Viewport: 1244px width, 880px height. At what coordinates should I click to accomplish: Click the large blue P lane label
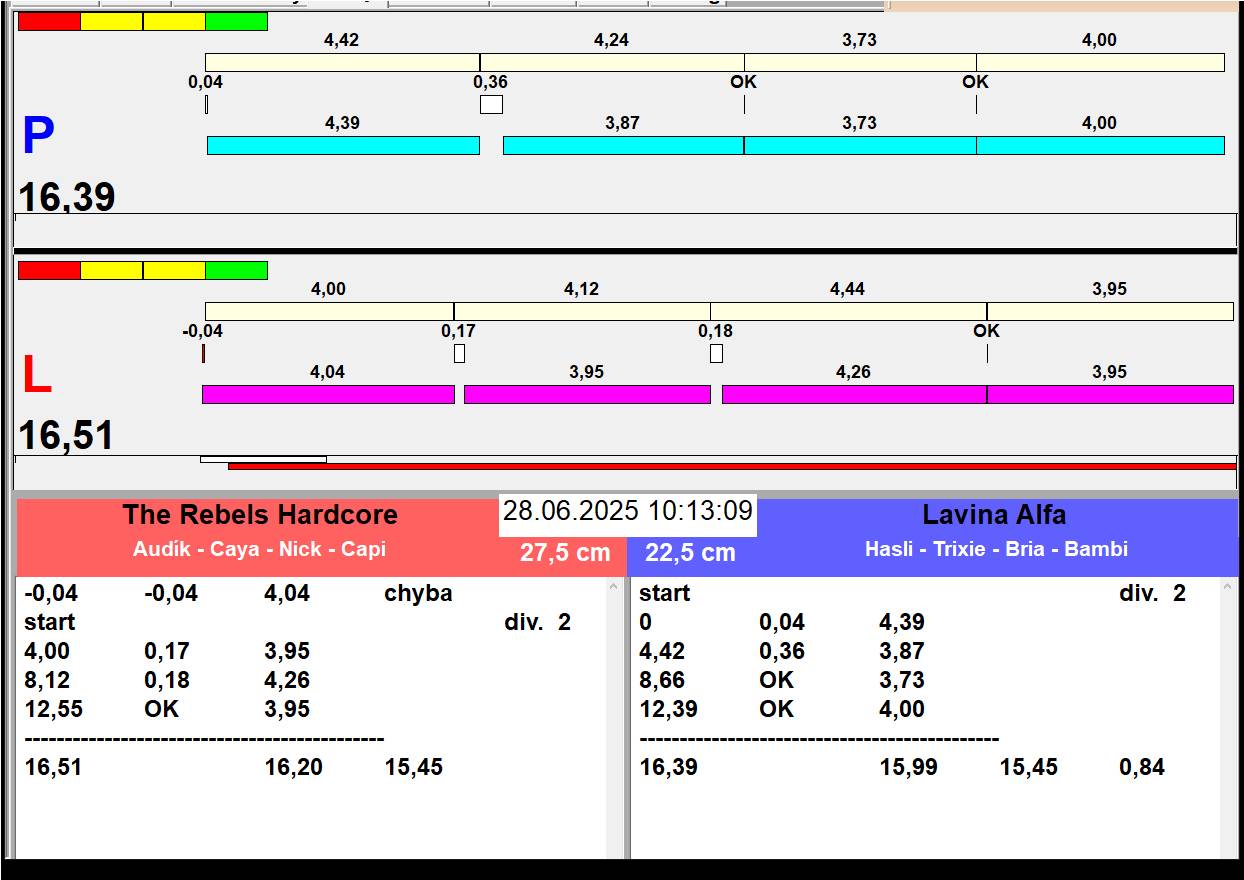pyautogui.click(x=38, y=137)
